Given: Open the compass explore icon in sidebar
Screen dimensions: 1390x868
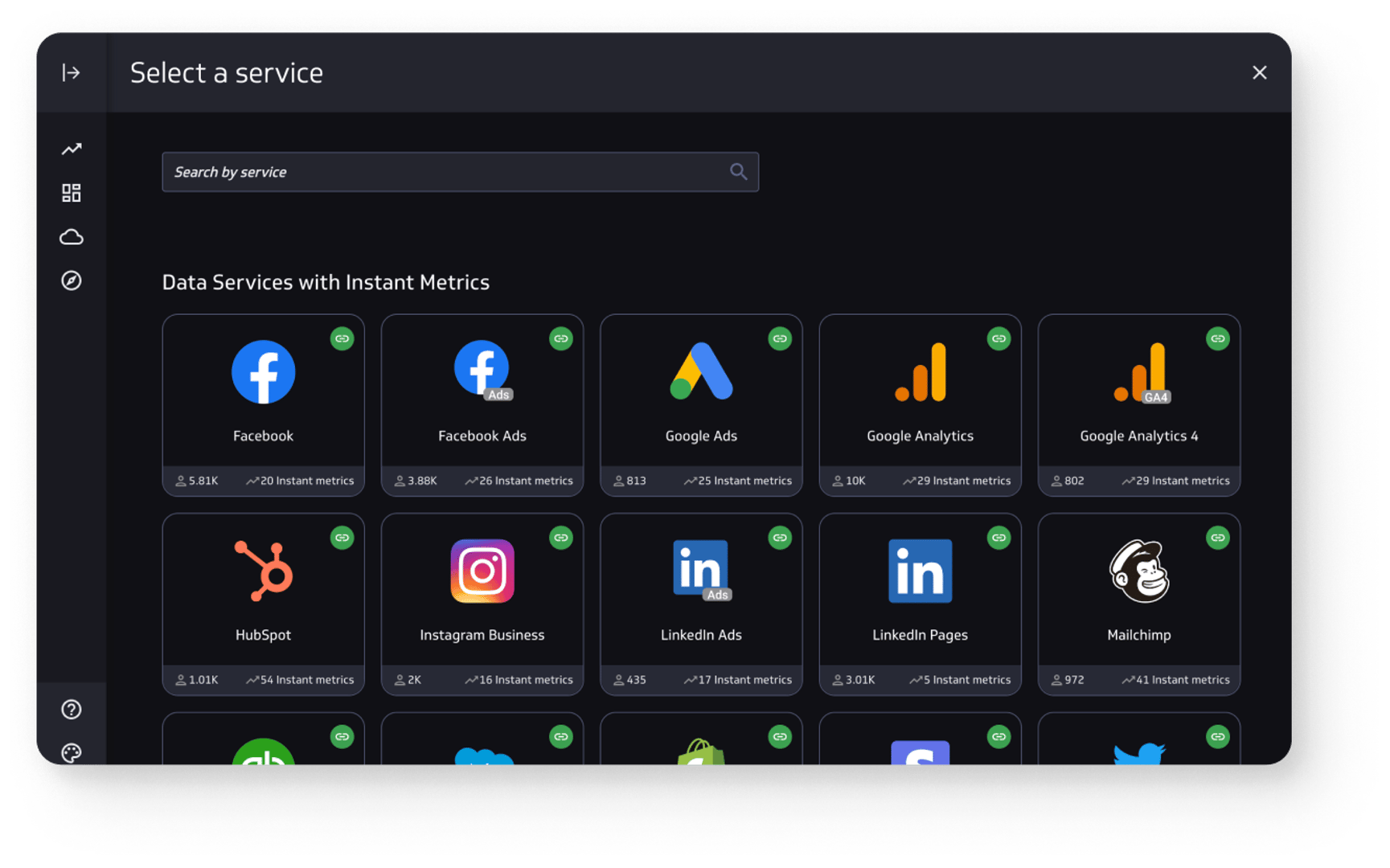Looking at the screenshot, I should pyautogui.click(x=72, y=280).
